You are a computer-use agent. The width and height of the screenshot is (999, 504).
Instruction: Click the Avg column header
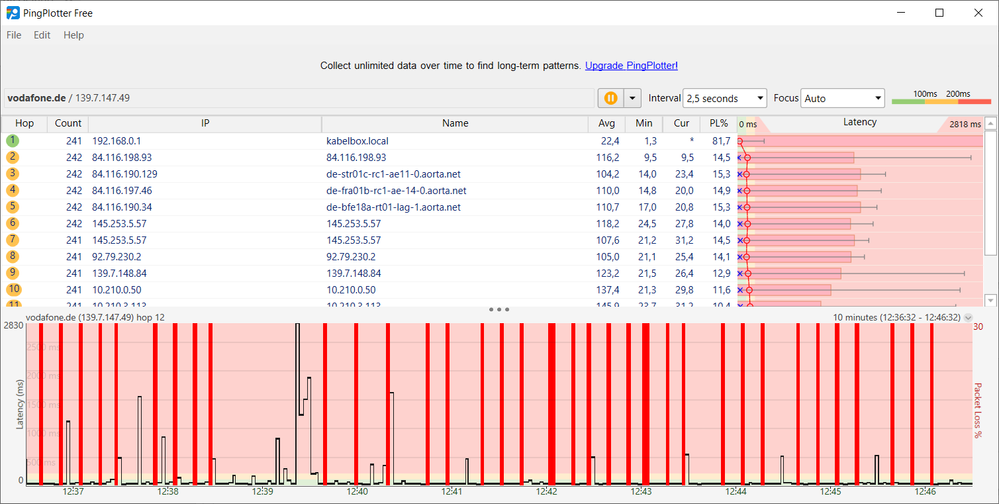607,123
